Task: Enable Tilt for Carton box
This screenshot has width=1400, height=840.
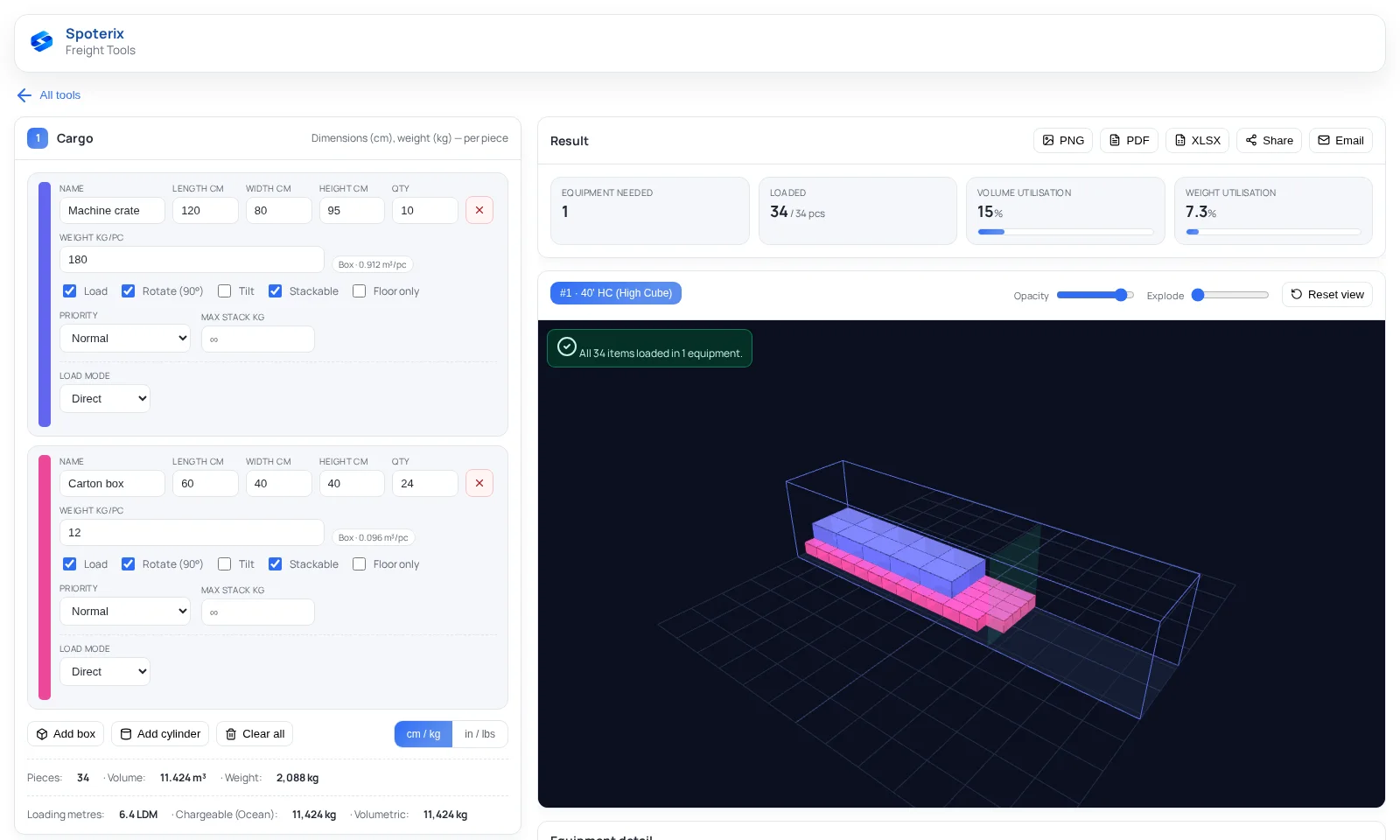Action: pos(225,564)
